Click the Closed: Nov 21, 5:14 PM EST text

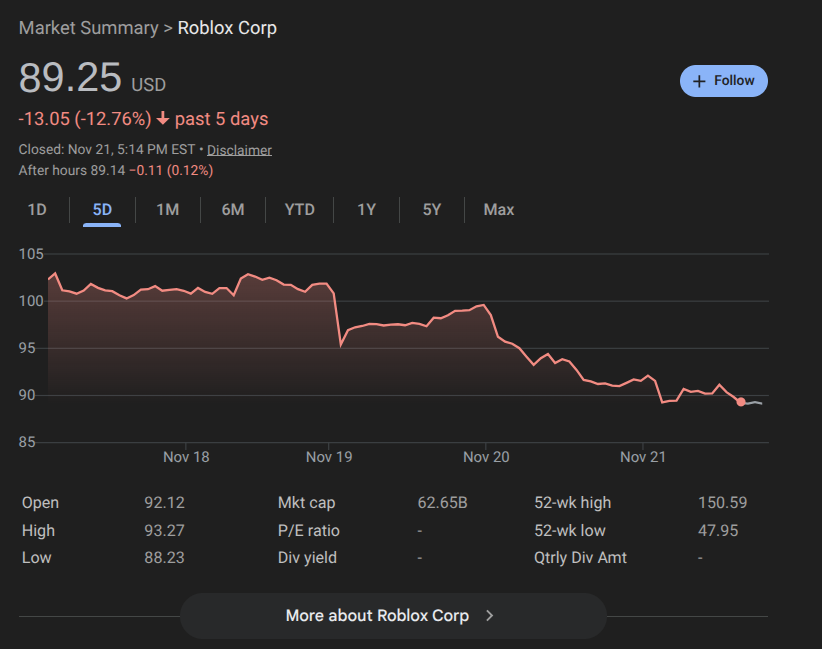pyautogui.click(x=107, y=149)
